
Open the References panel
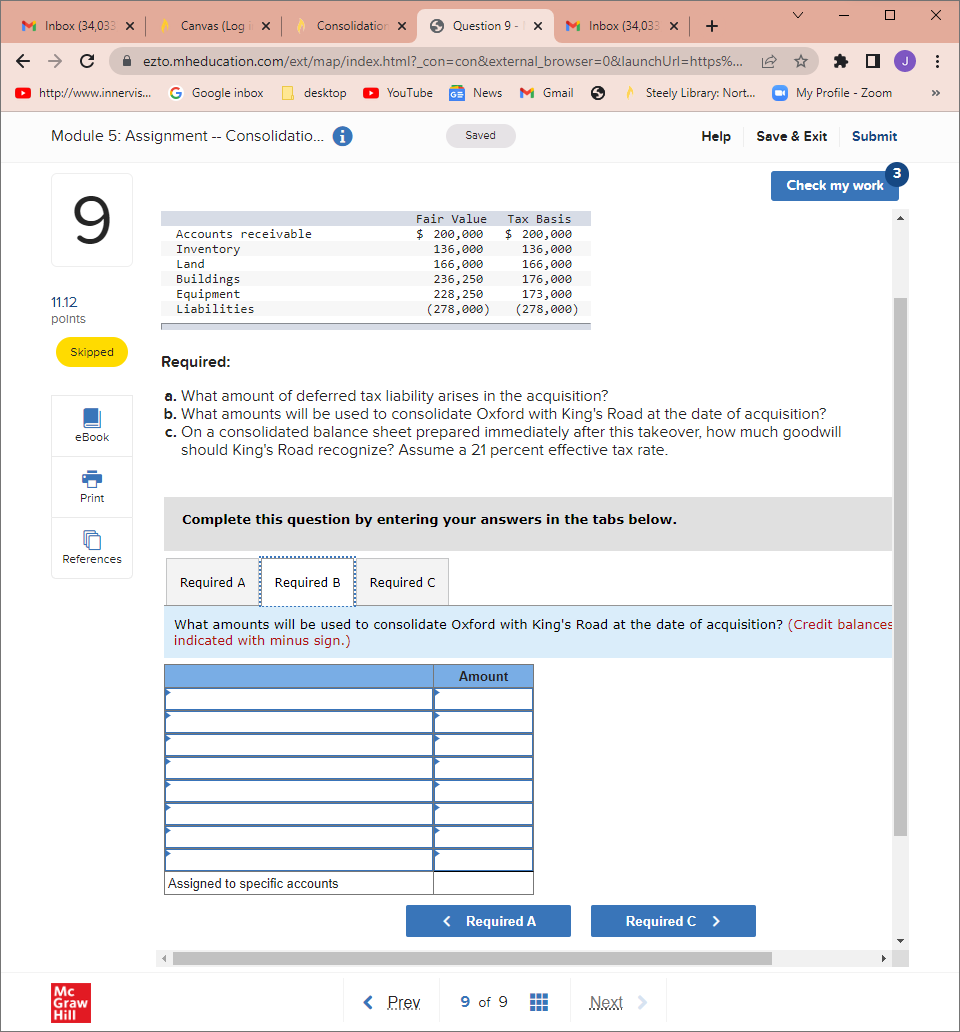(x=91, y=547)
